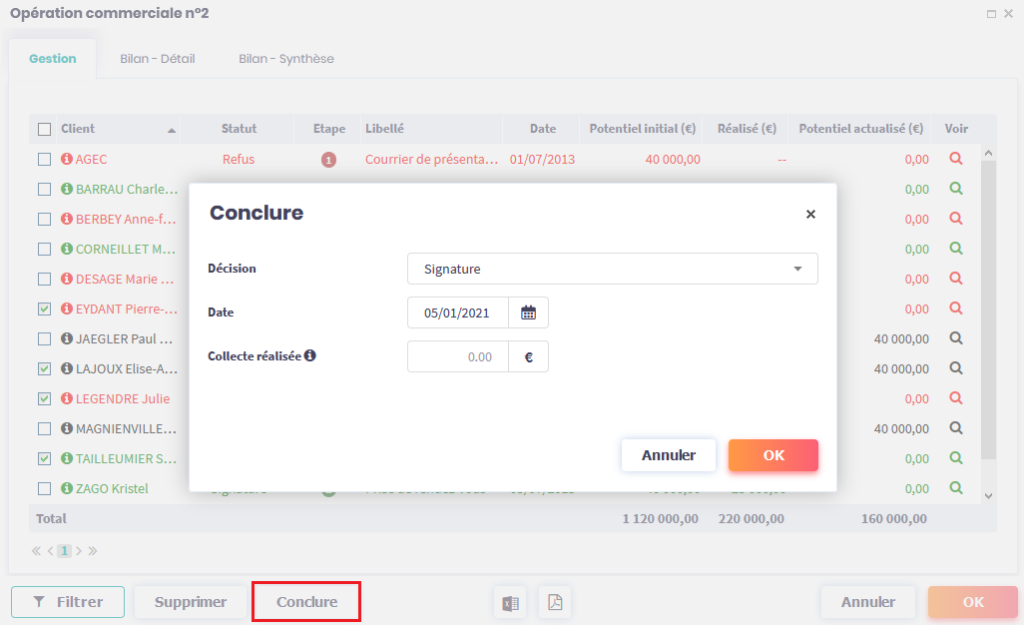Confirm with OK in Conclure dialog
Screen dimensions: 1024x625
pyautogui.click(x=773, y=455)
